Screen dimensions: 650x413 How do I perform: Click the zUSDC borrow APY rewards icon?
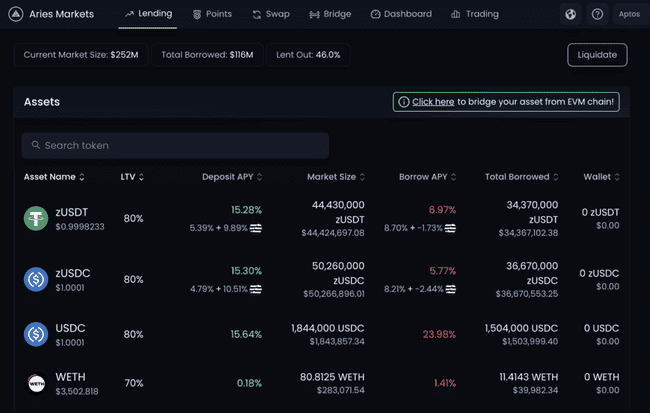click(x=451, y=289)
